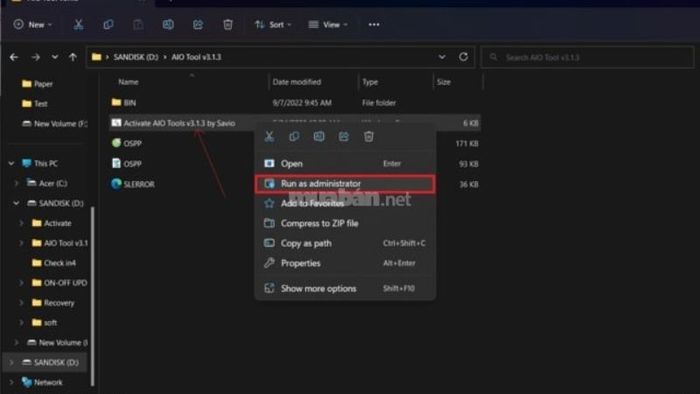The height and width of the screenshot is (394, 700).
Task: Go up one folder level
Action: click(73, 57)
